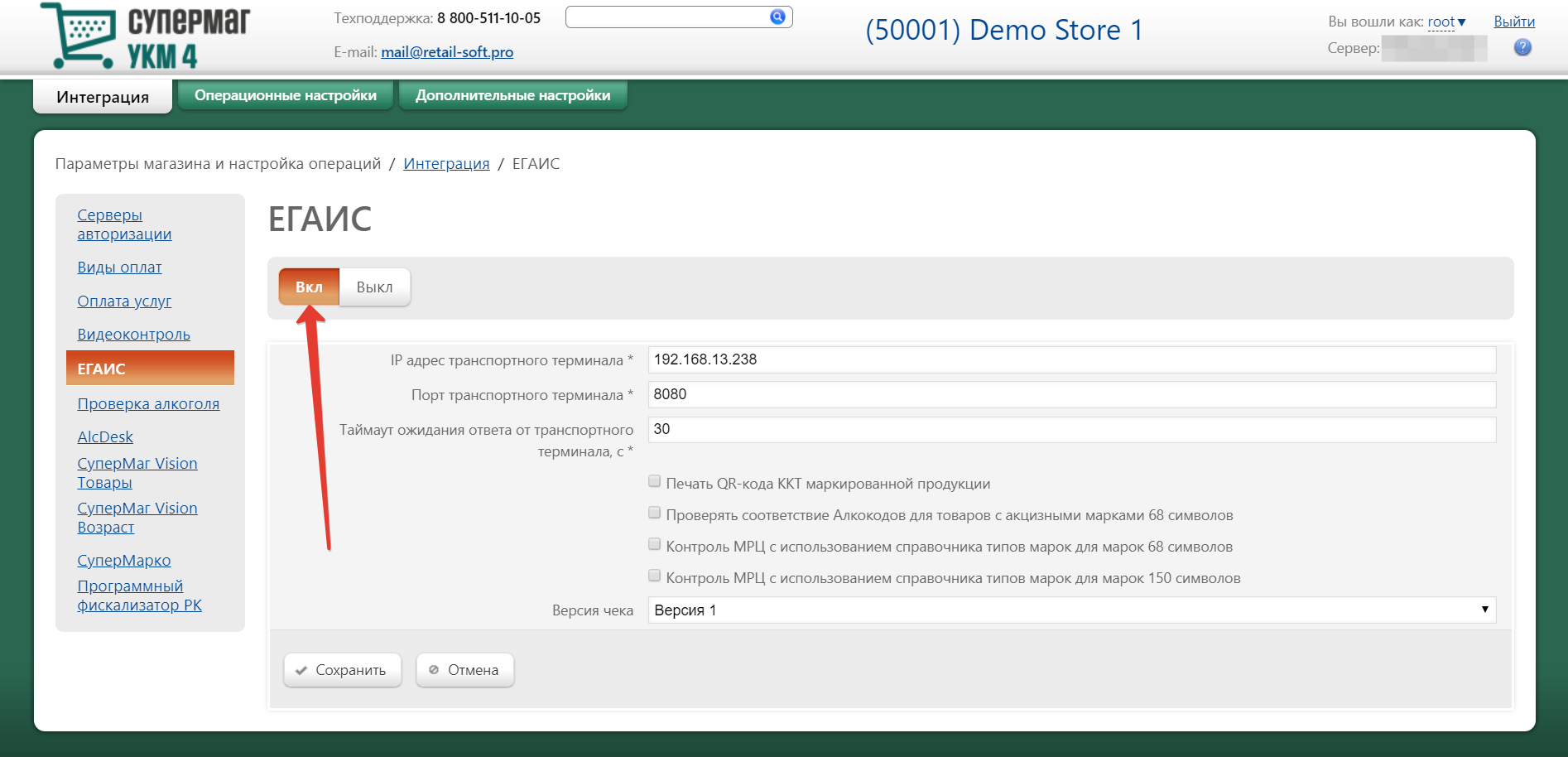Follow the Интеграция breadcrumb link
The width and height of the screenshot is (1568, 757).
click(x=446, y=164)
